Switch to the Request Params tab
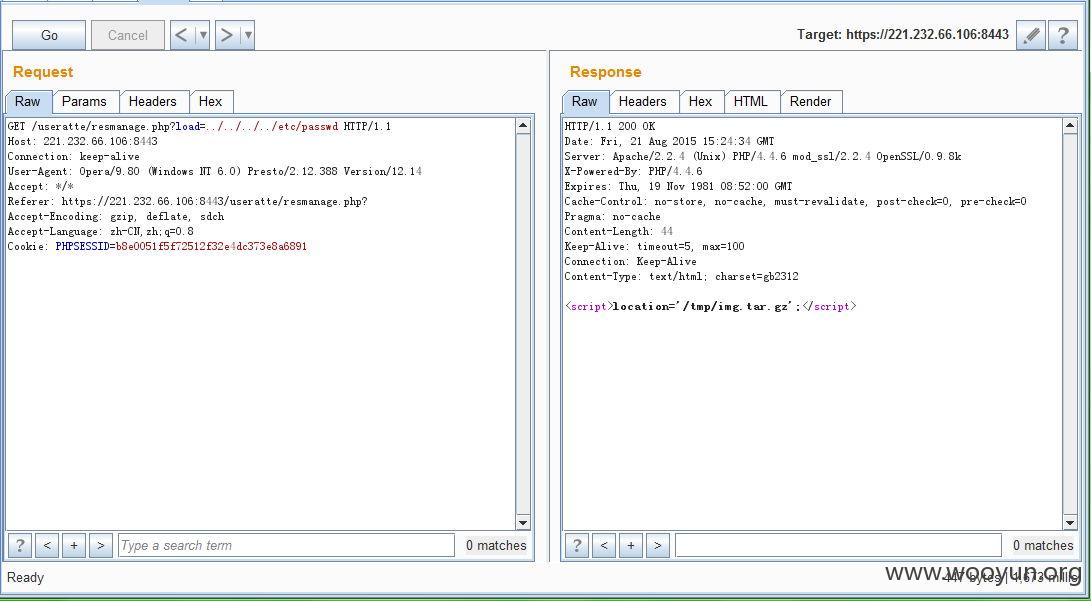Viewport: 1091px width, 601px height. click(x=84, y=102)
